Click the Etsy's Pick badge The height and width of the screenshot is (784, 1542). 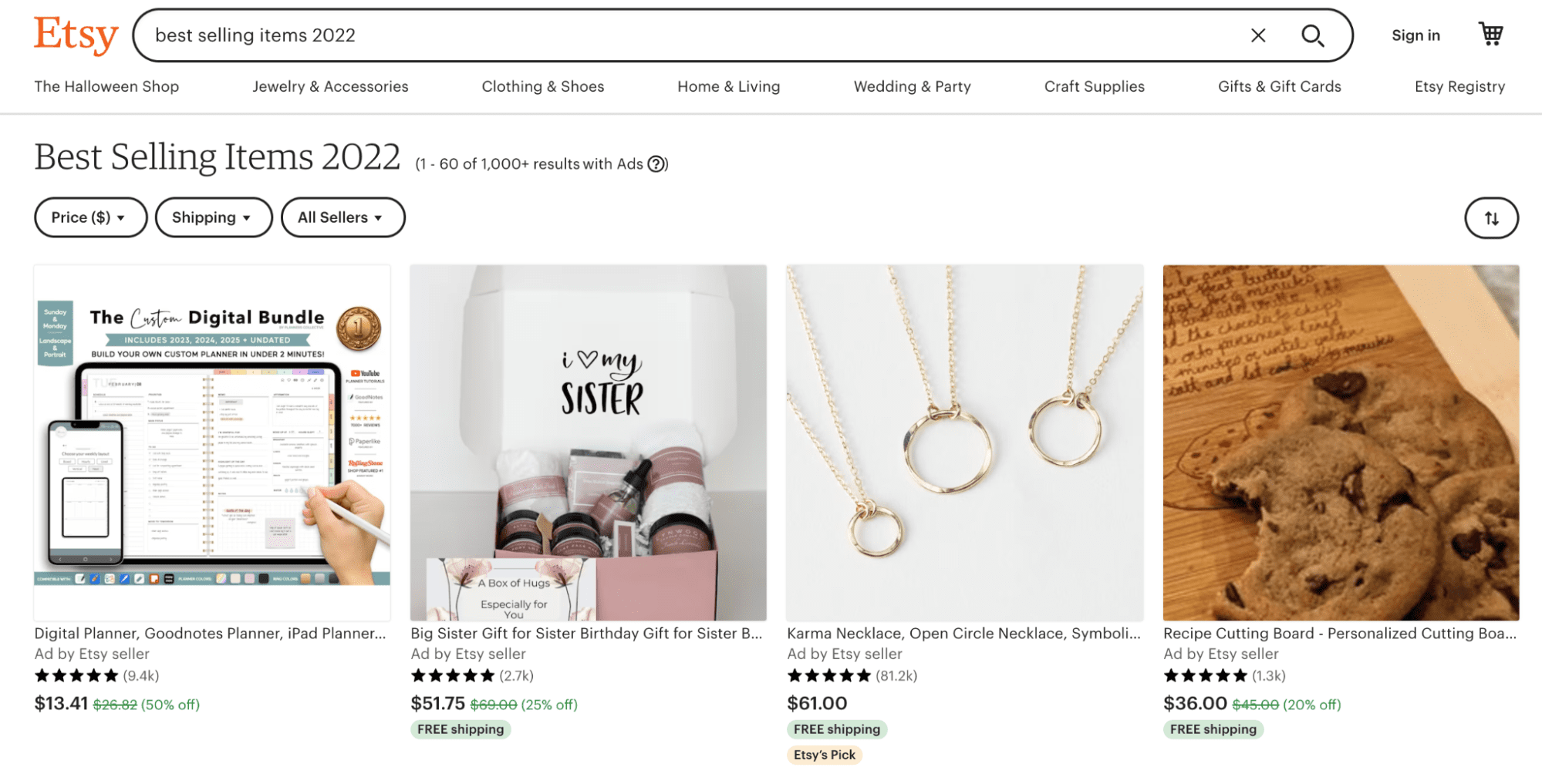point(824,755)
